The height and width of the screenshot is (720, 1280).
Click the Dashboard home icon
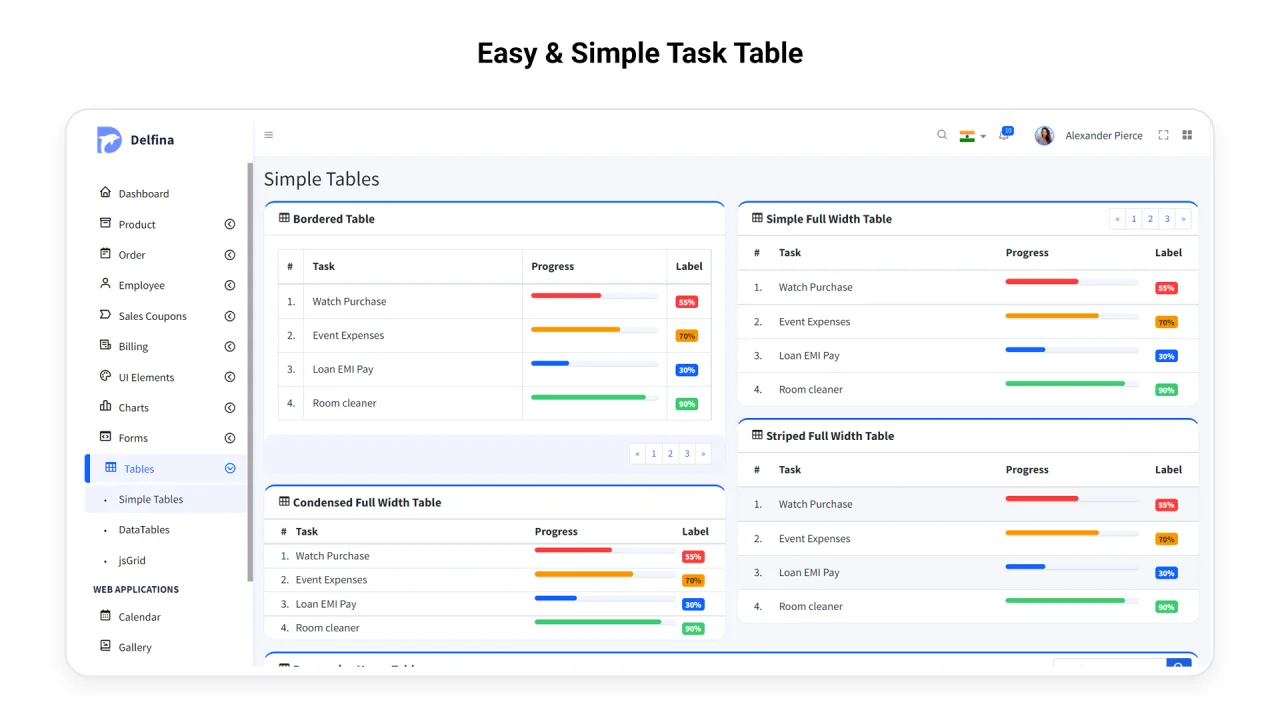click(x=106, y=193)
